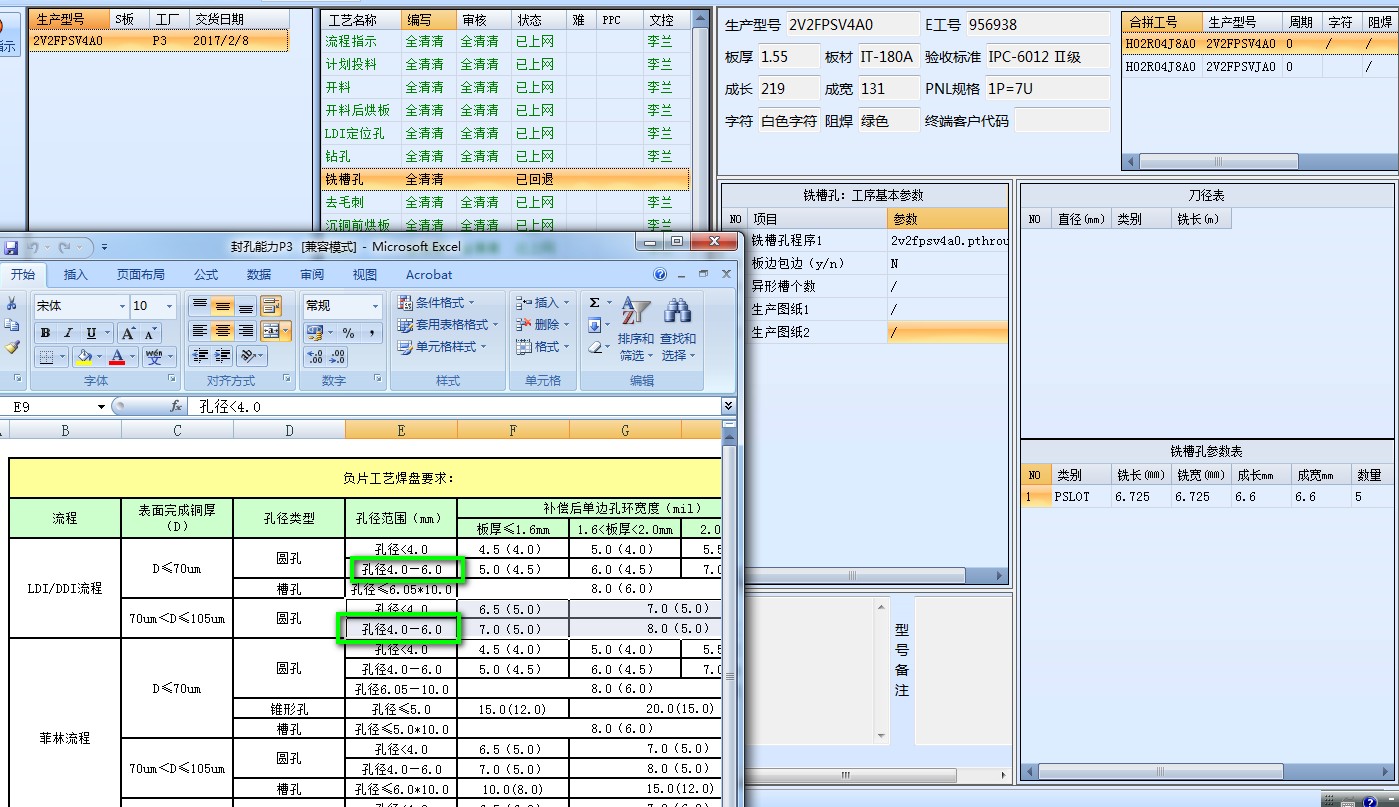Open merge cells dropdown arrow
Image resolution: width=1399 pixels, height=807 pixels.
pos(286,331)
